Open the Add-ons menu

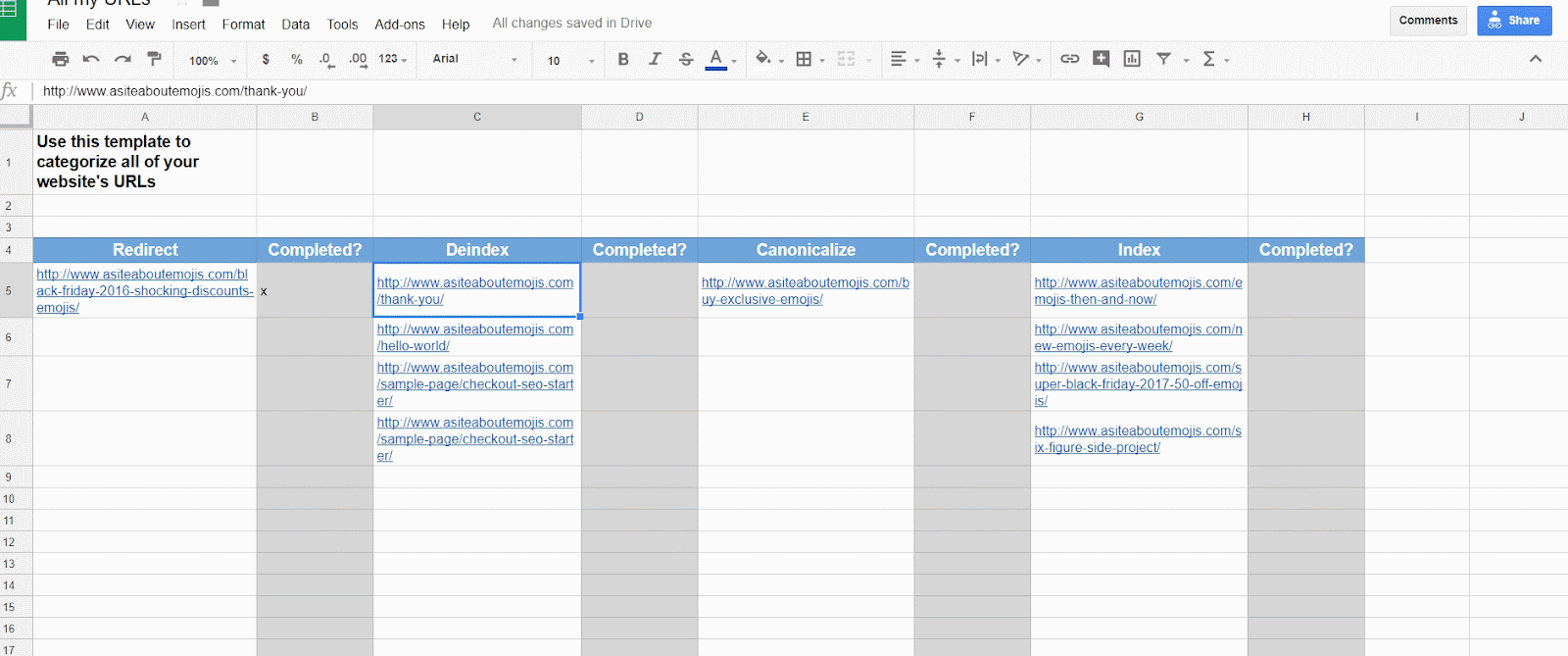tap(400, 25)
